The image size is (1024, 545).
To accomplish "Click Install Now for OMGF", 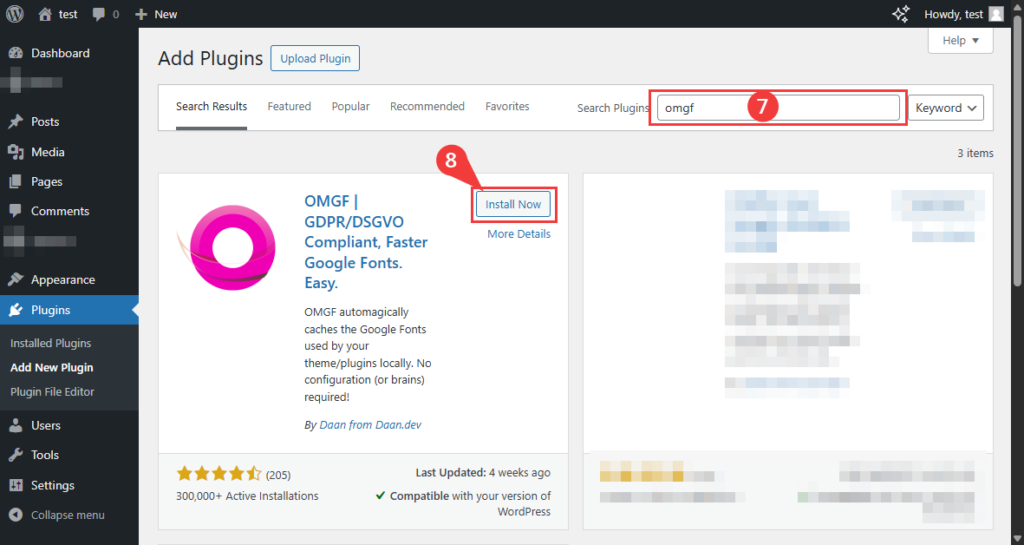I will click(x=513, y=204).
